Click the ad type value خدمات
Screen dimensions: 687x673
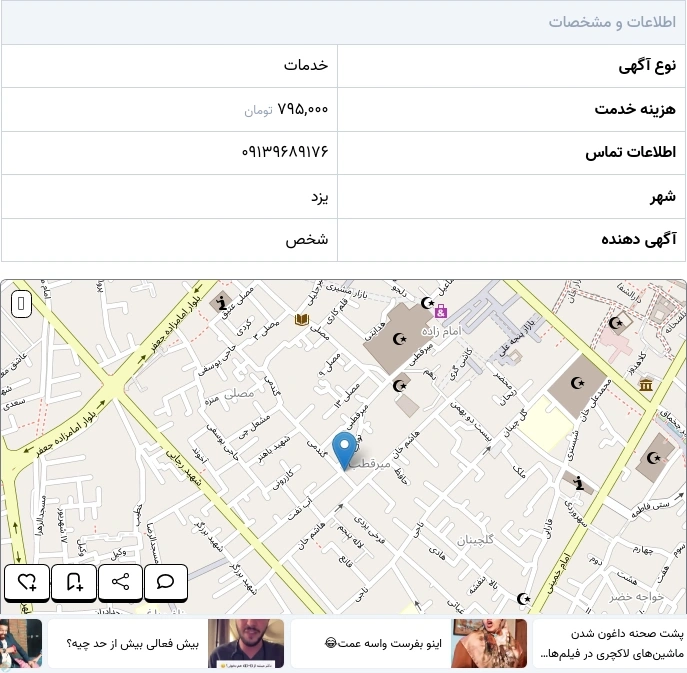pos(306,65)
